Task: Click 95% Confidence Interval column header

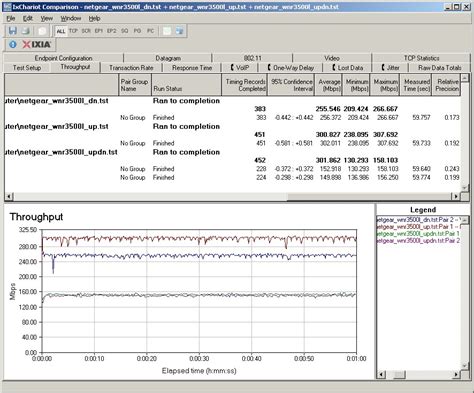Action: [291, 85]
